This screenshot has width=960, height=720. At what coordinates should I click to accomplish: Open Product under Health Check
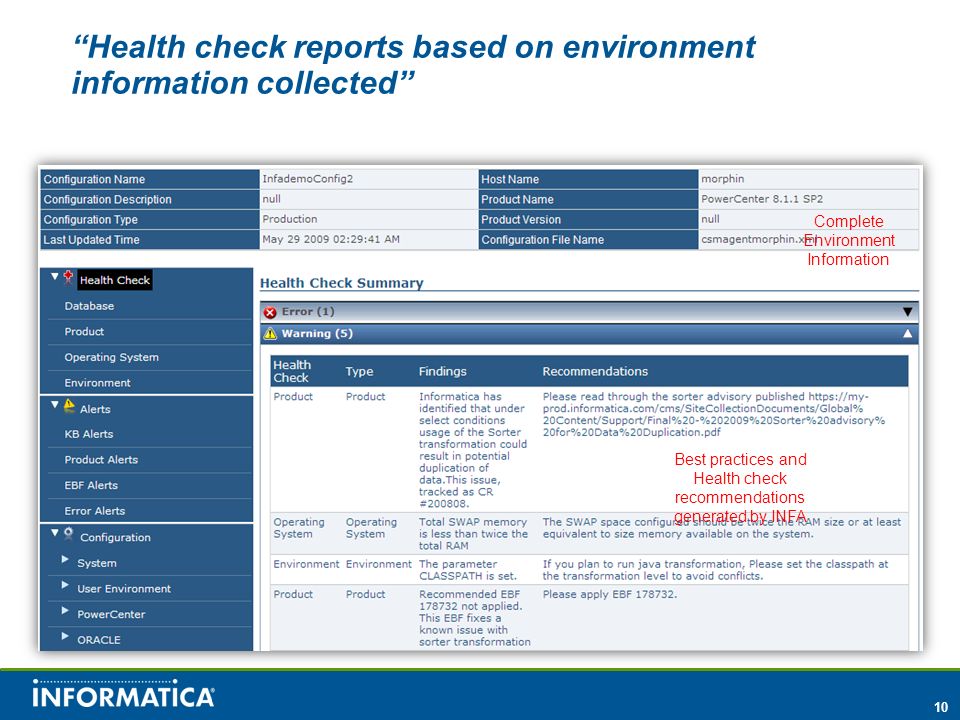[x=84, y=332]
